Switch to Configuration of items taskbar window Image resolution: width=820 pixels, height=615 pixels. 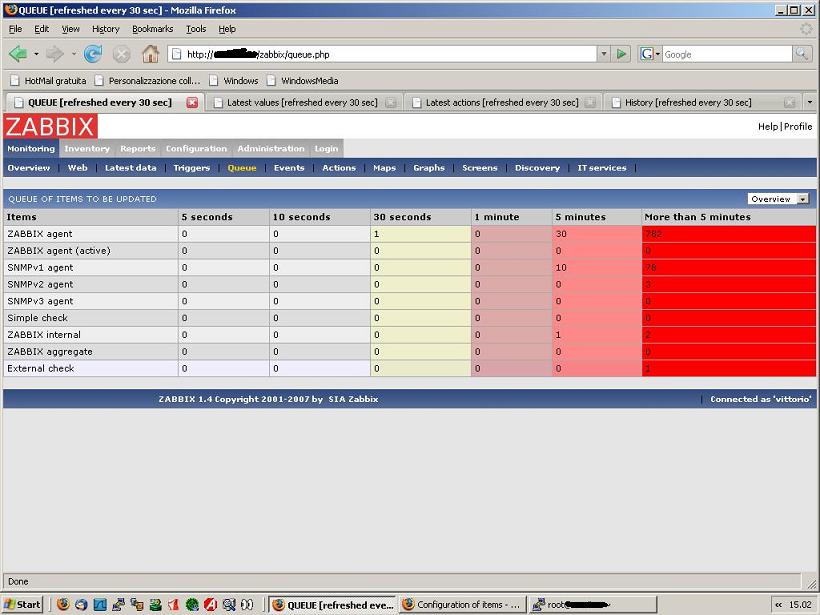coord(462,605)
